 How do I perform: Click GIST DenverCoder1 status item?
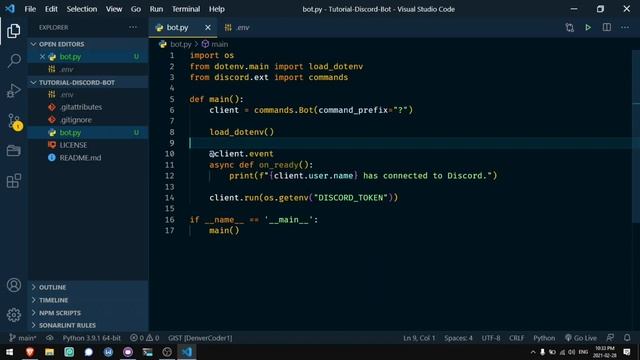(200, 338)
